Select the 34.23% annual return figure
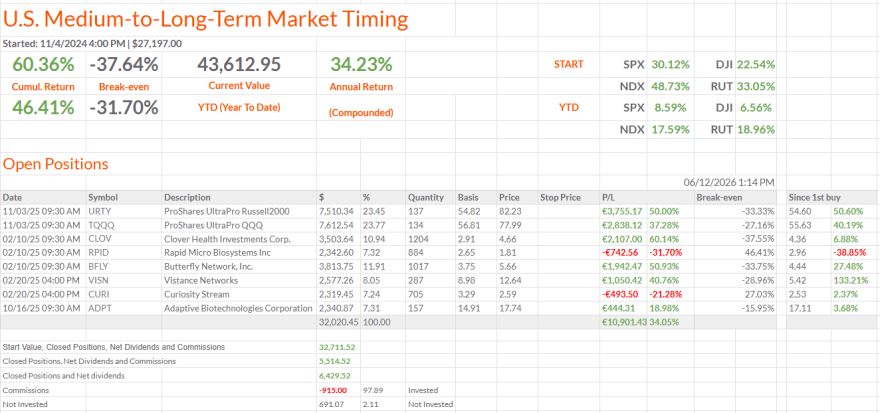Screen dimensions: 880x413 [361, 65]
